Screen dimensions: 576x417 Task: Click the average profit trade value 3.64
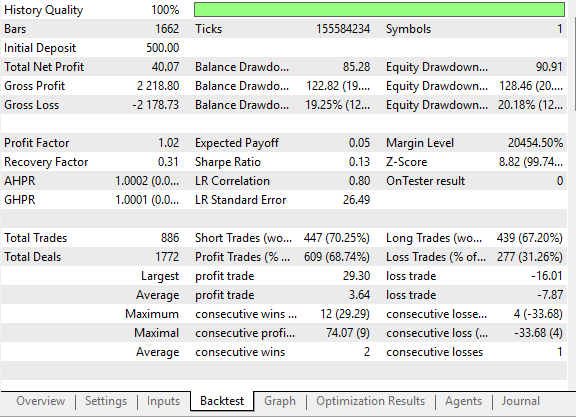click(x=359, y=295)
